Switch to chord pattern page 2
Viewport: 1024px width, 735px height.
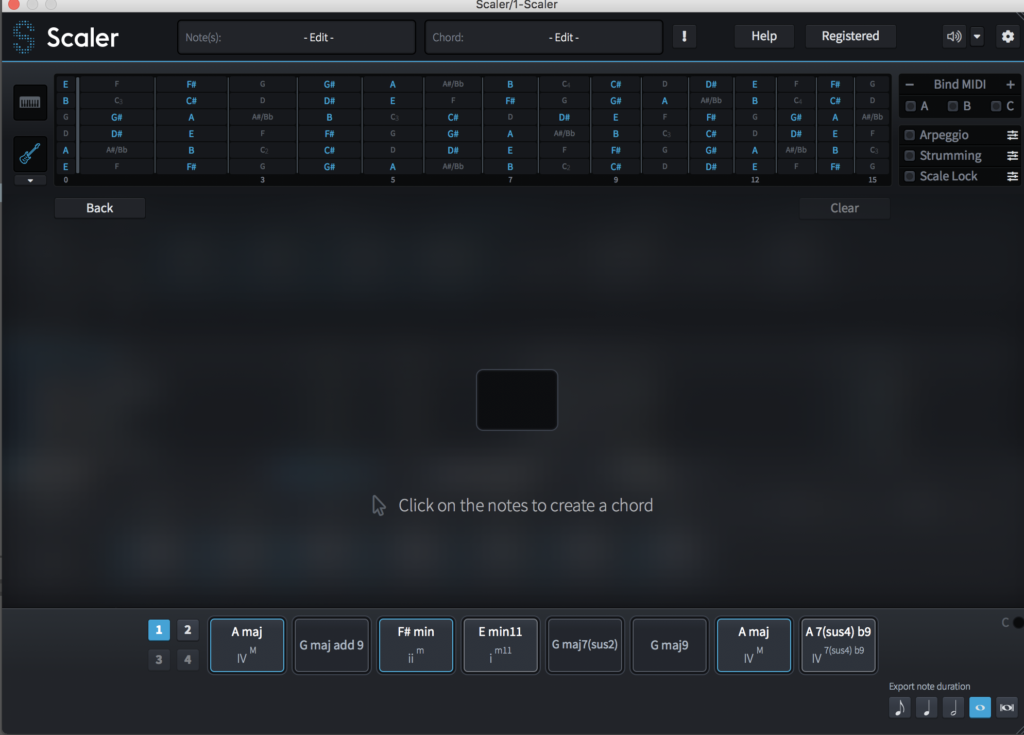pyautogui.click(x=187, y=630)
